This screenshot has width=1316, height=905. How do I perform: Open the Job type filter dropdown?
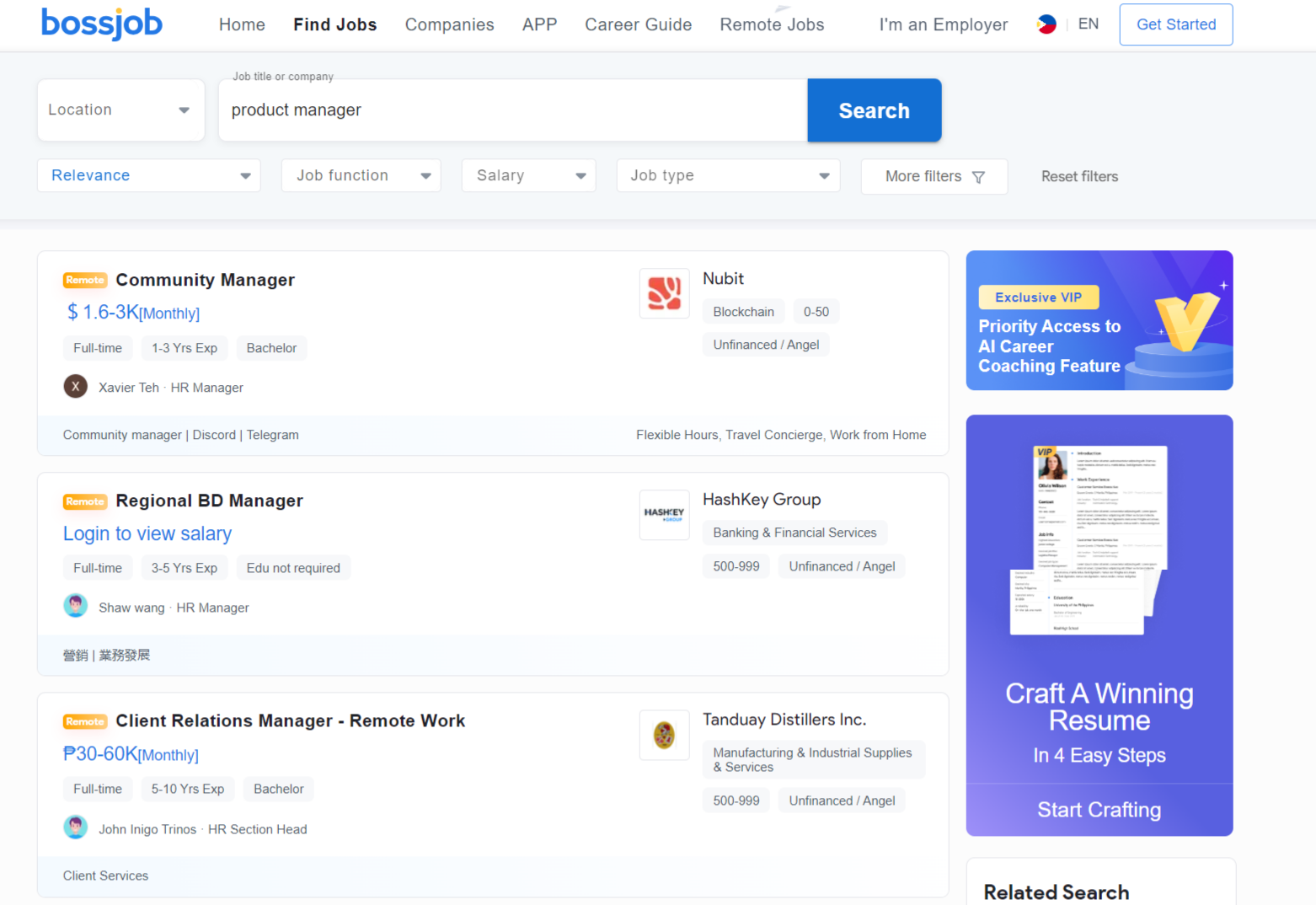[x=728, y=175]
